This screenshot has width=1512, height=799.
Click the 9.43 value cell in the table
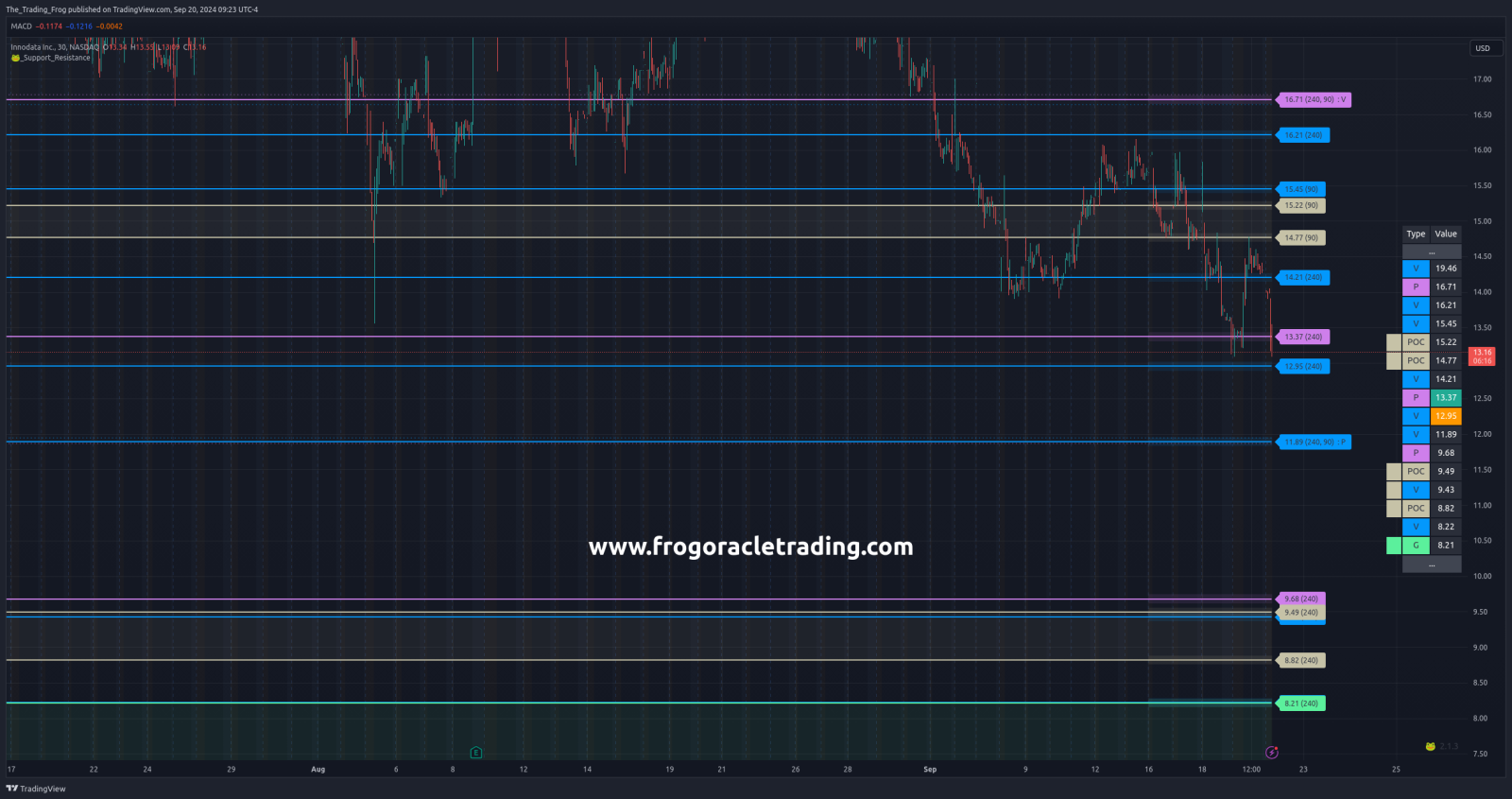tap(1446, 490)
